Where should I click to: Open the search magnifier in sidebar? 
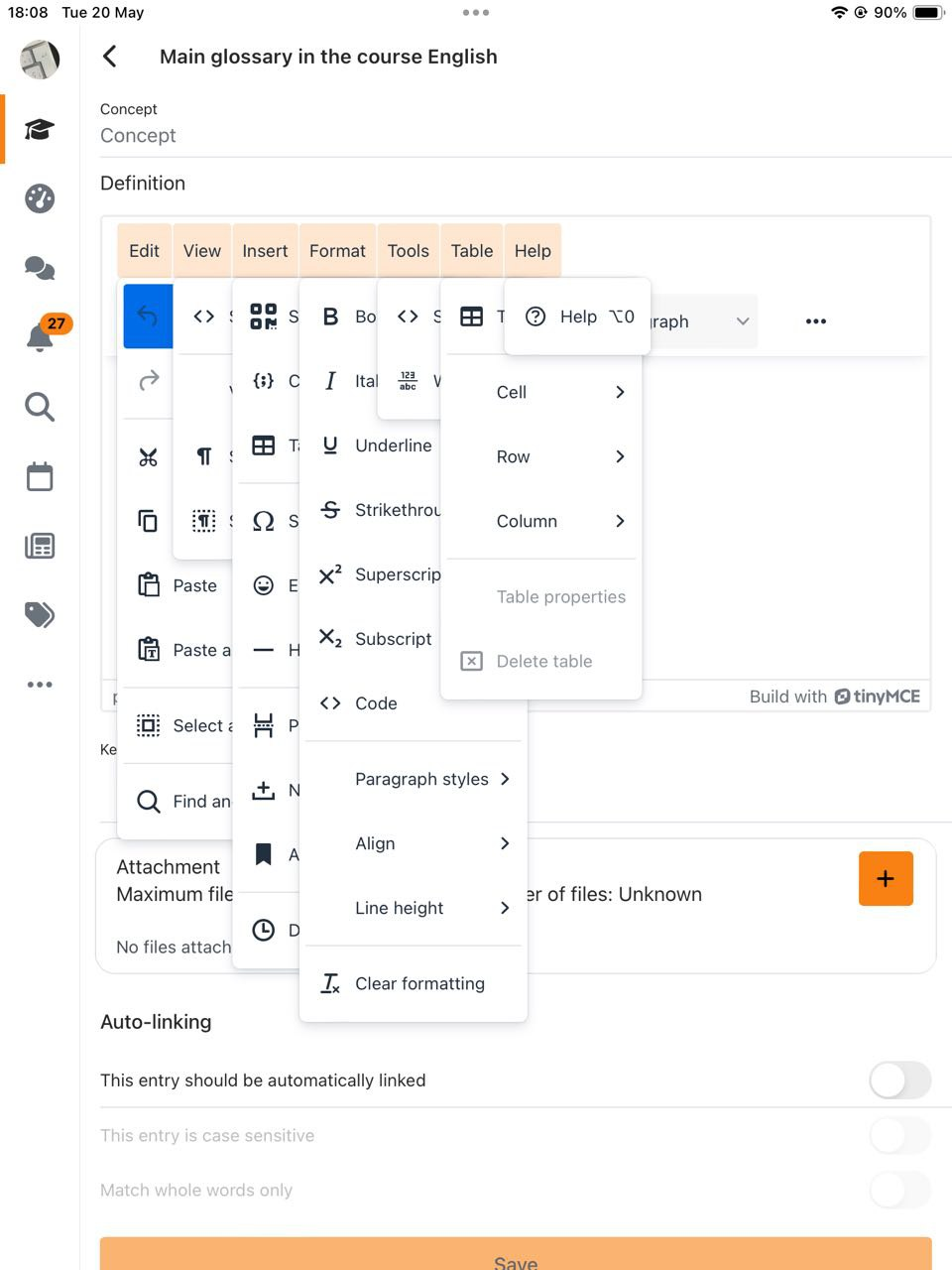[x=40, y=407]
